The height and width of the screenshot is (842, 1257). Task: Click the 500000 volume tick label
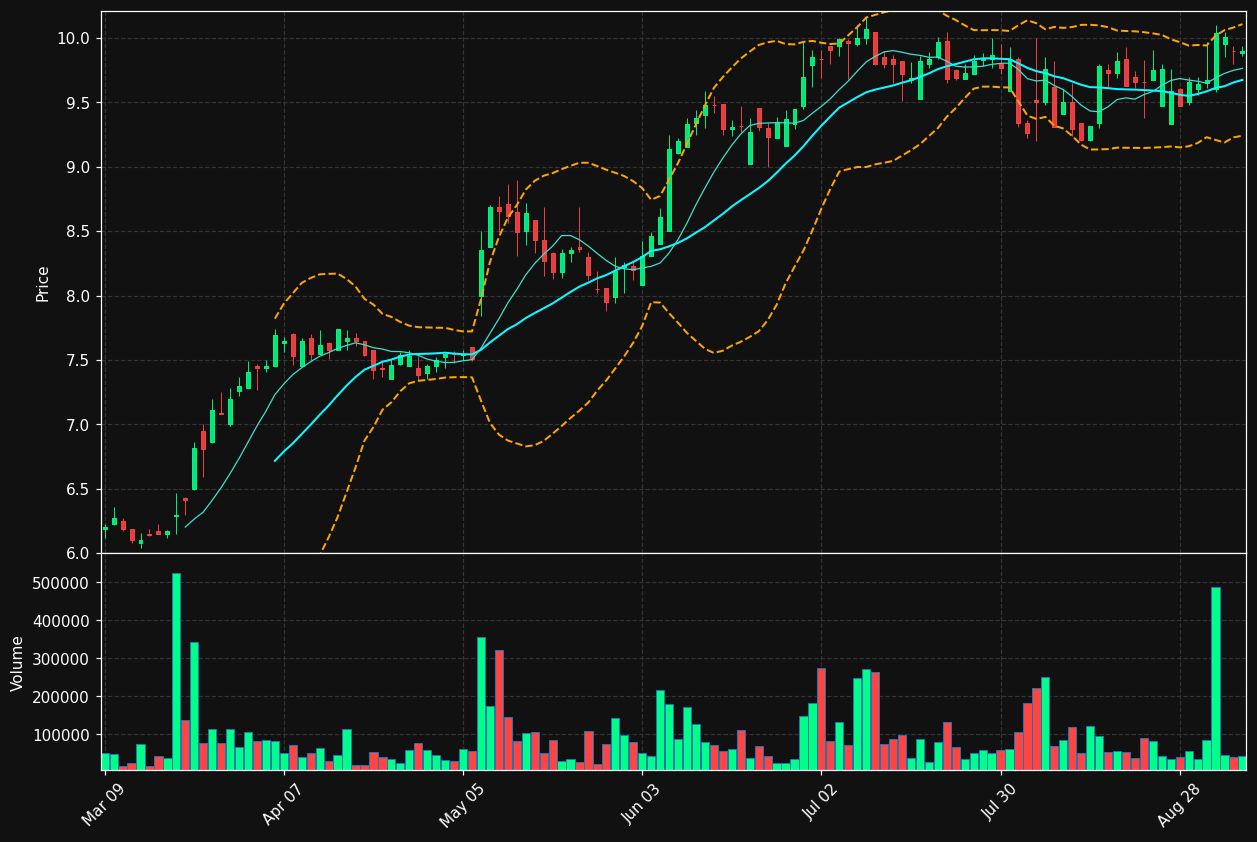pyautogui.click(x=62, y=583)
